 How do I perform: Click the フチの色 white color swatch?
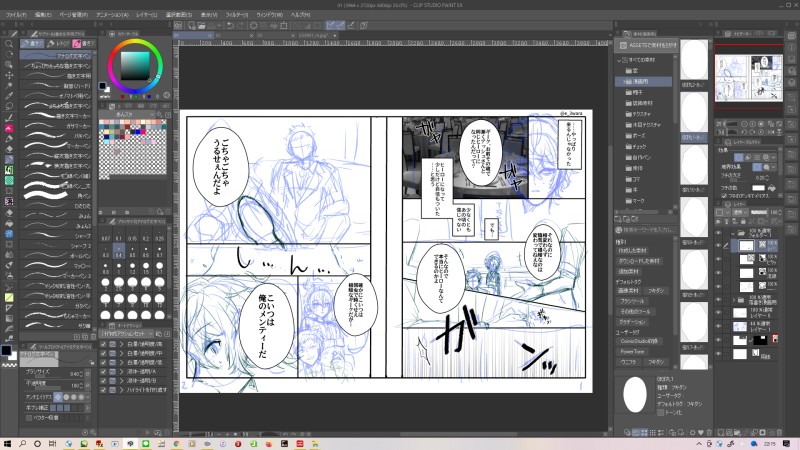click(x=758, y=188)
